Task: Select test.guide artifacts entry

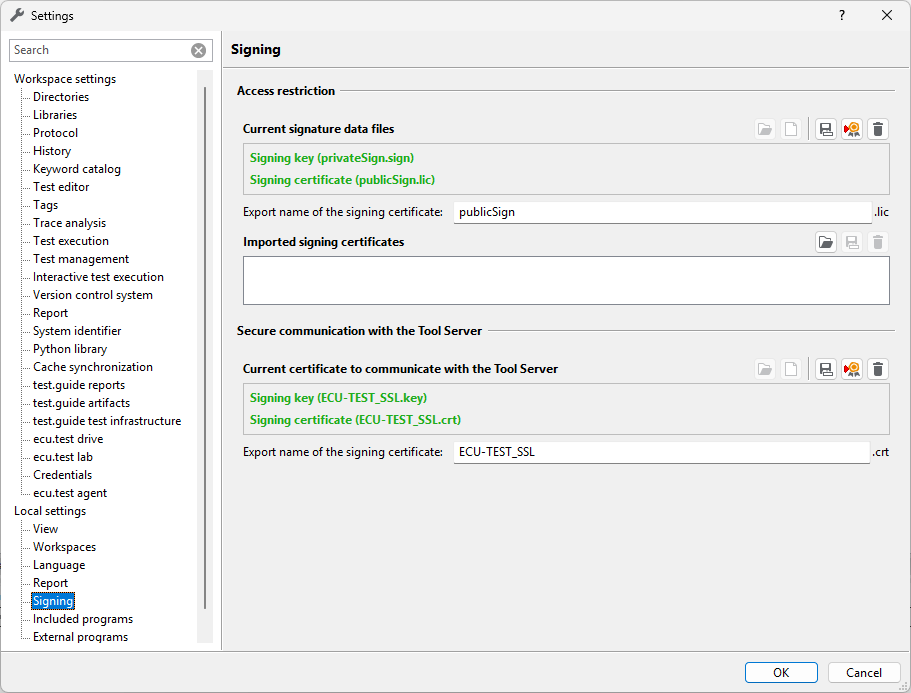Action: (x=81, y=403)
